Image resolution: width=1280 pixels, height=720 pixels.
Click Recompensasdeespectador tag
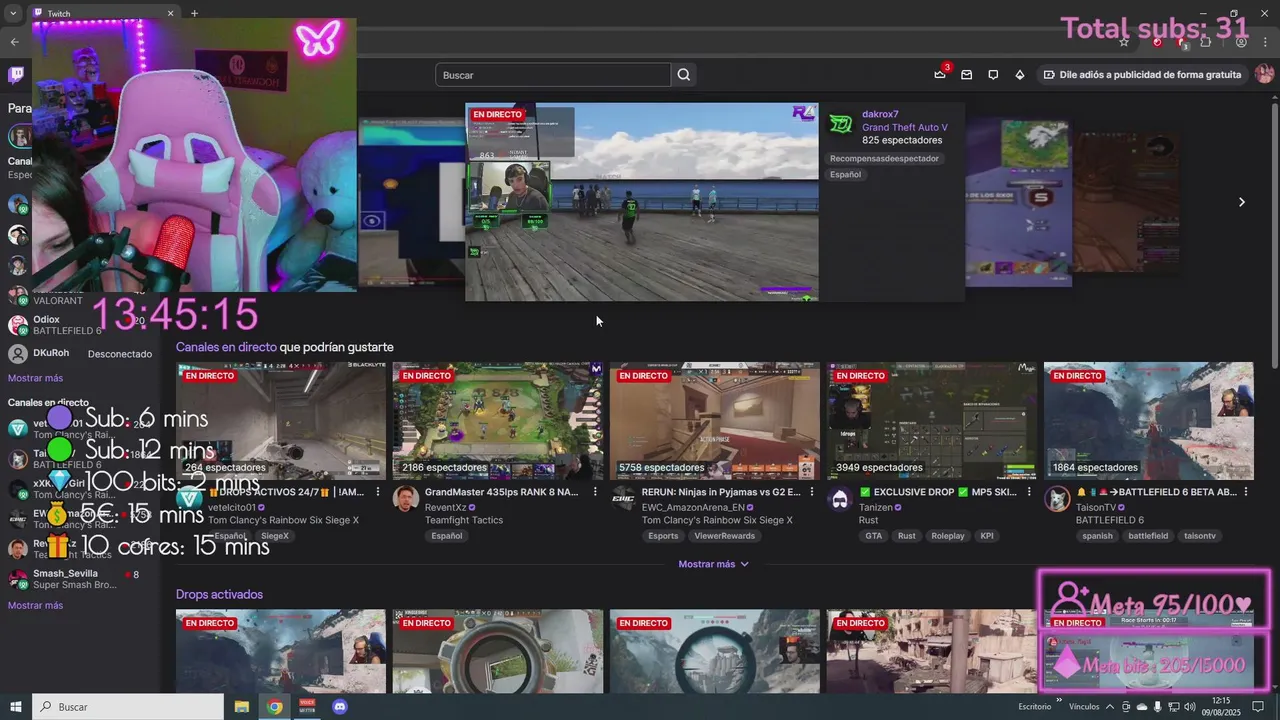tap(884, 158)
